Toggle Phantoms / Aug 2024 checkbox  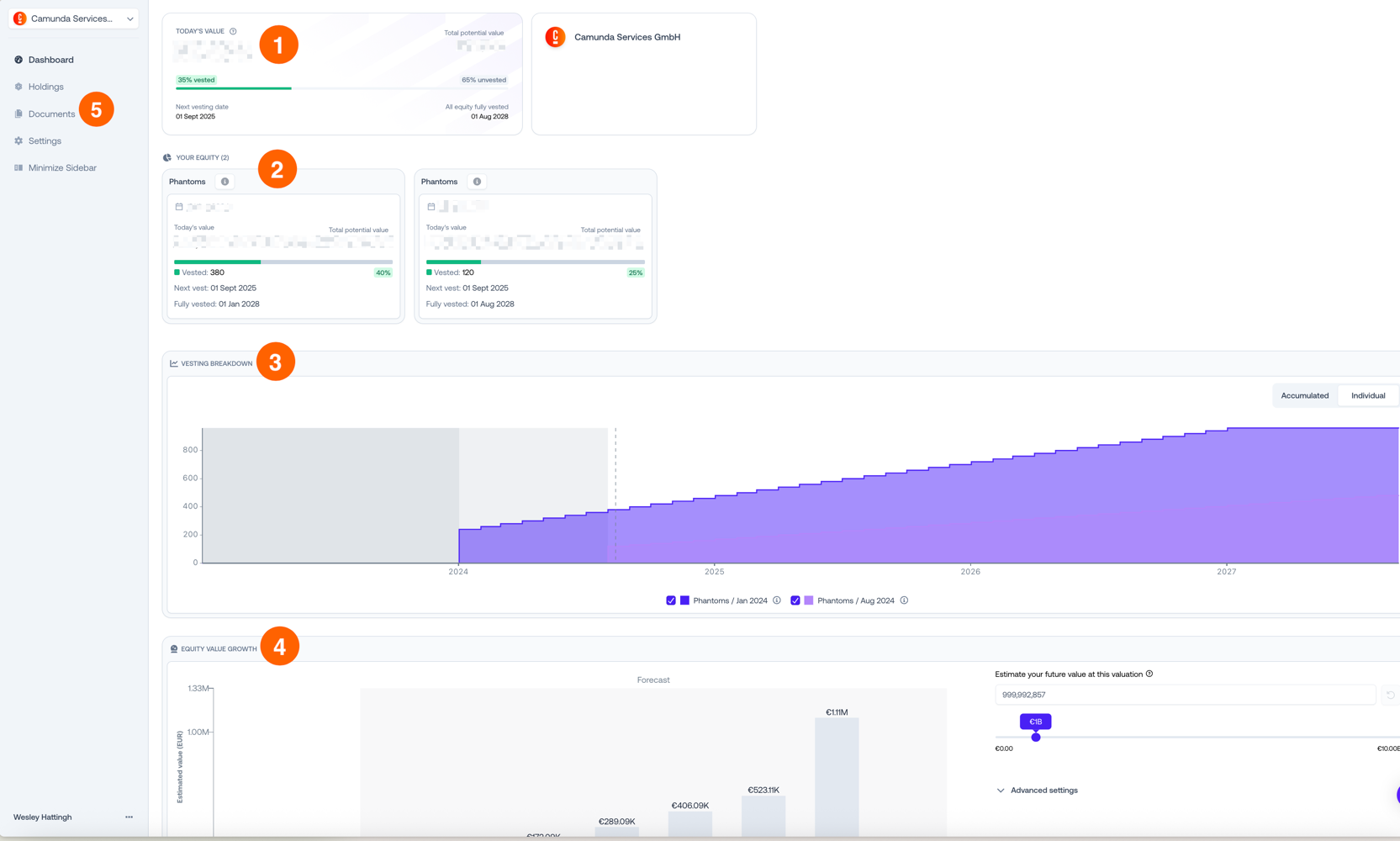pyautogui.click(x=795, y=600)
